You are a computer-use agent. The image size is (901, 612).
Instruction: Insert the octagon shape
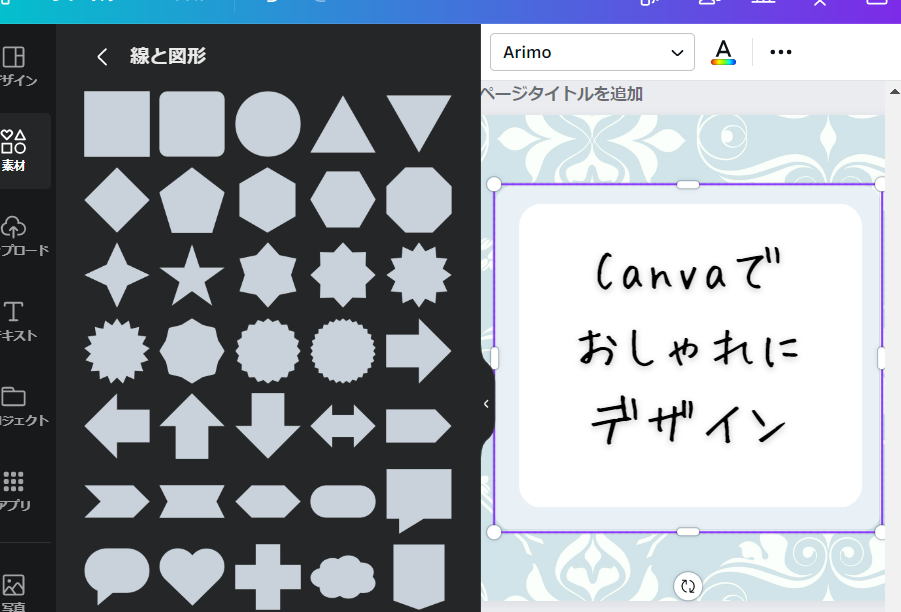click(x=419, y=200)
